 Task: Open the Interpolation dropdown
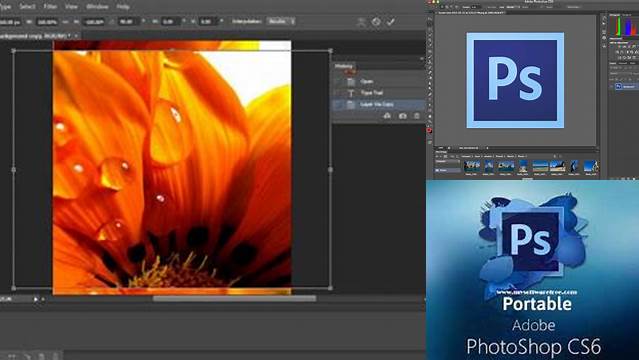tap(281, 21)
